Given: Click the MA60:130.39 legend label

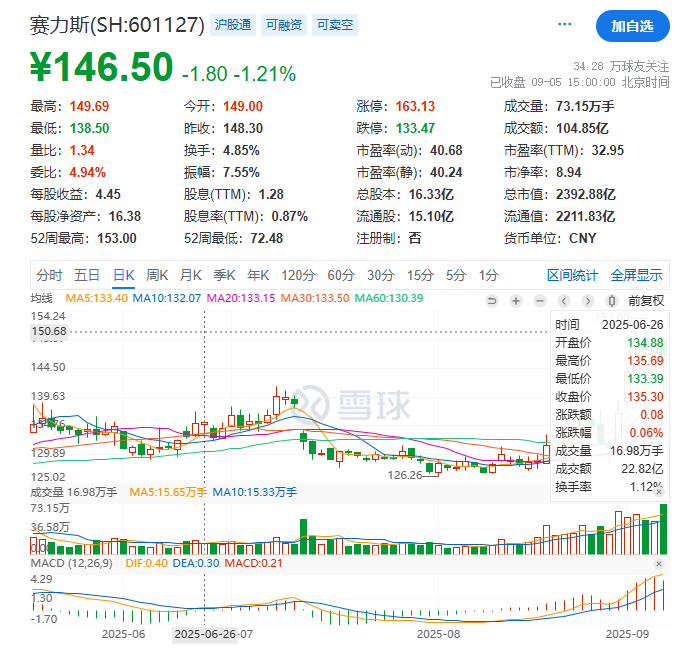Looking at the screenshot, I should 389,298.
